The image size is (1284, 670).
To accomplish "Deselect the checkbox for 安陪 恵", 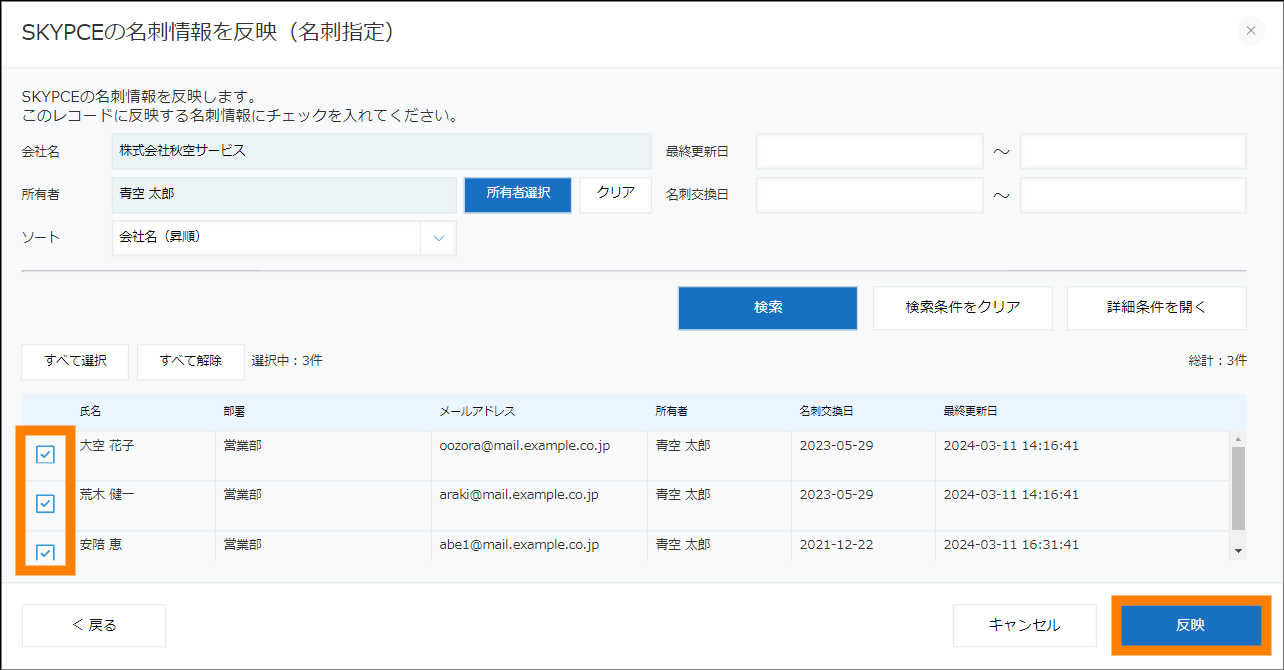I will pyautogui.click(x=45, y=552).
